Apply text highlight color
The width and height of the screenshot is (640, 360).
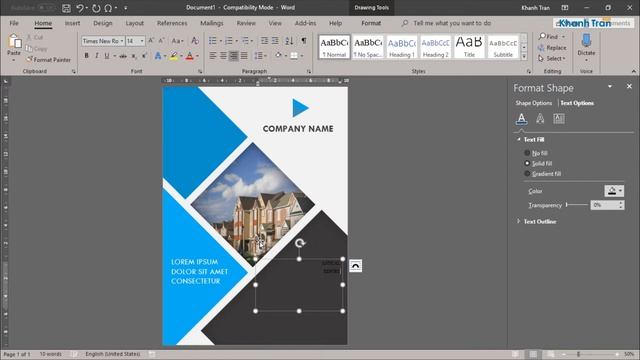(174, 56)
